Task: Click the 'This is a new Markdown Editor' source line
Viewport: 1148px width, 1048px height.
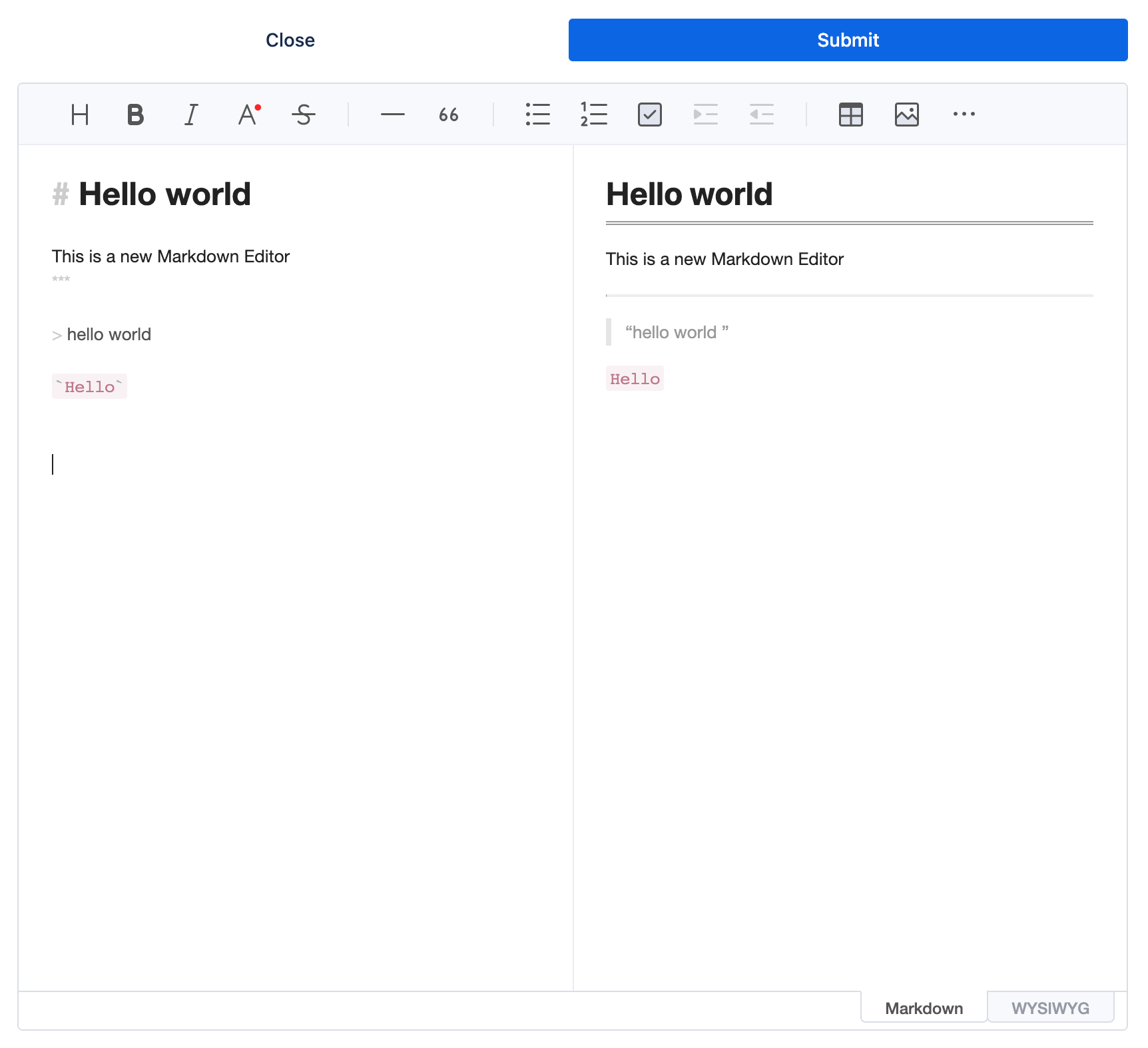Action: (170, 256)
